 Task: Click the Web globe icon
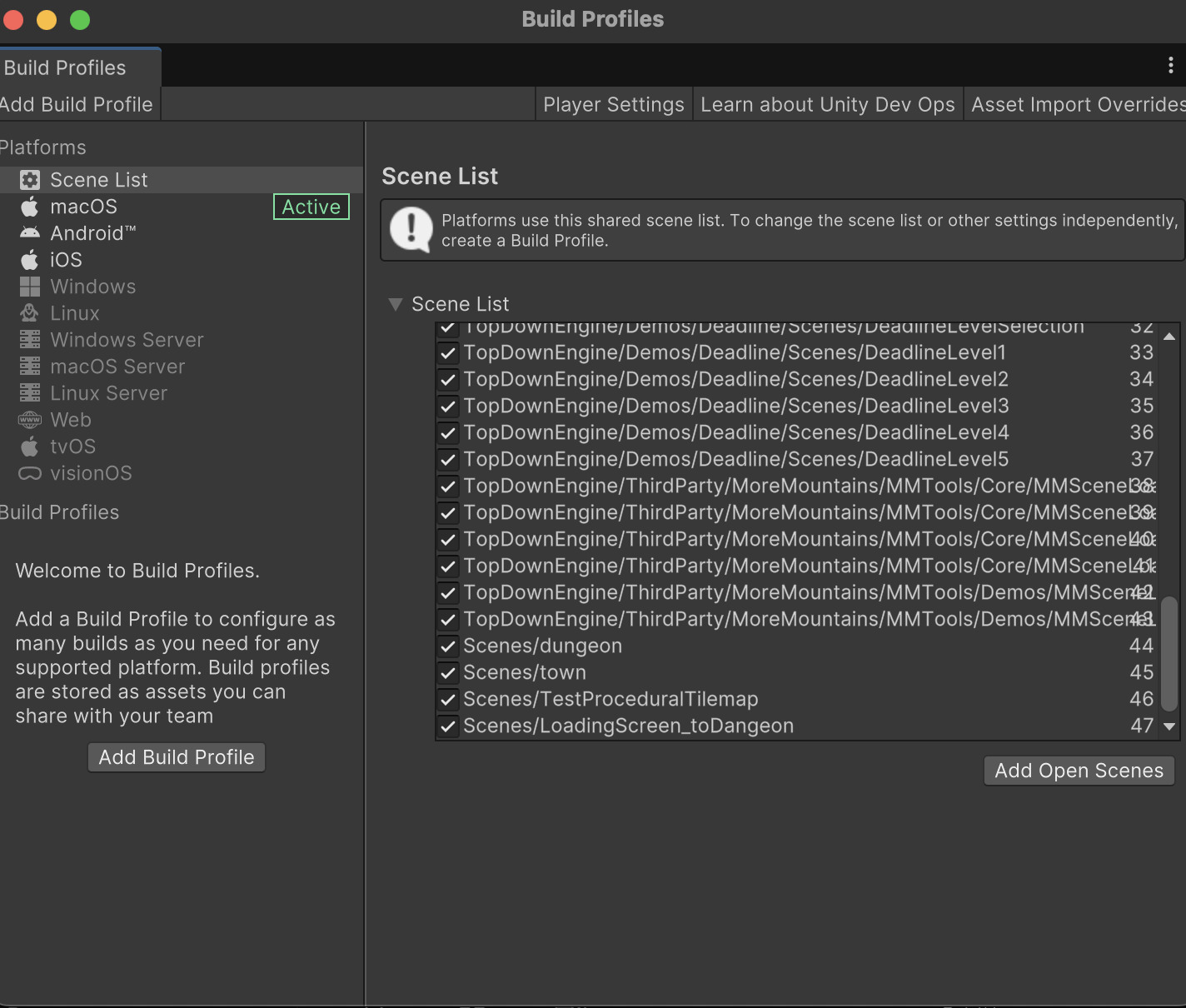click(30, 420)
